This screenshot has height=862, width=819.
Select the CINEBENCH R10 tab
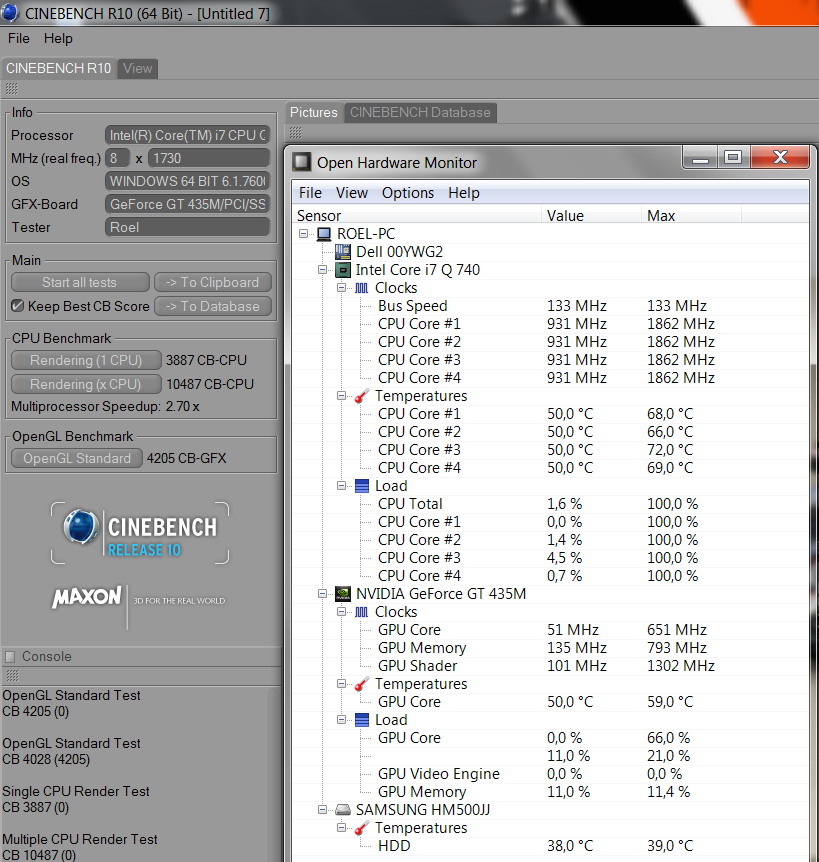(x=58, y=68)
